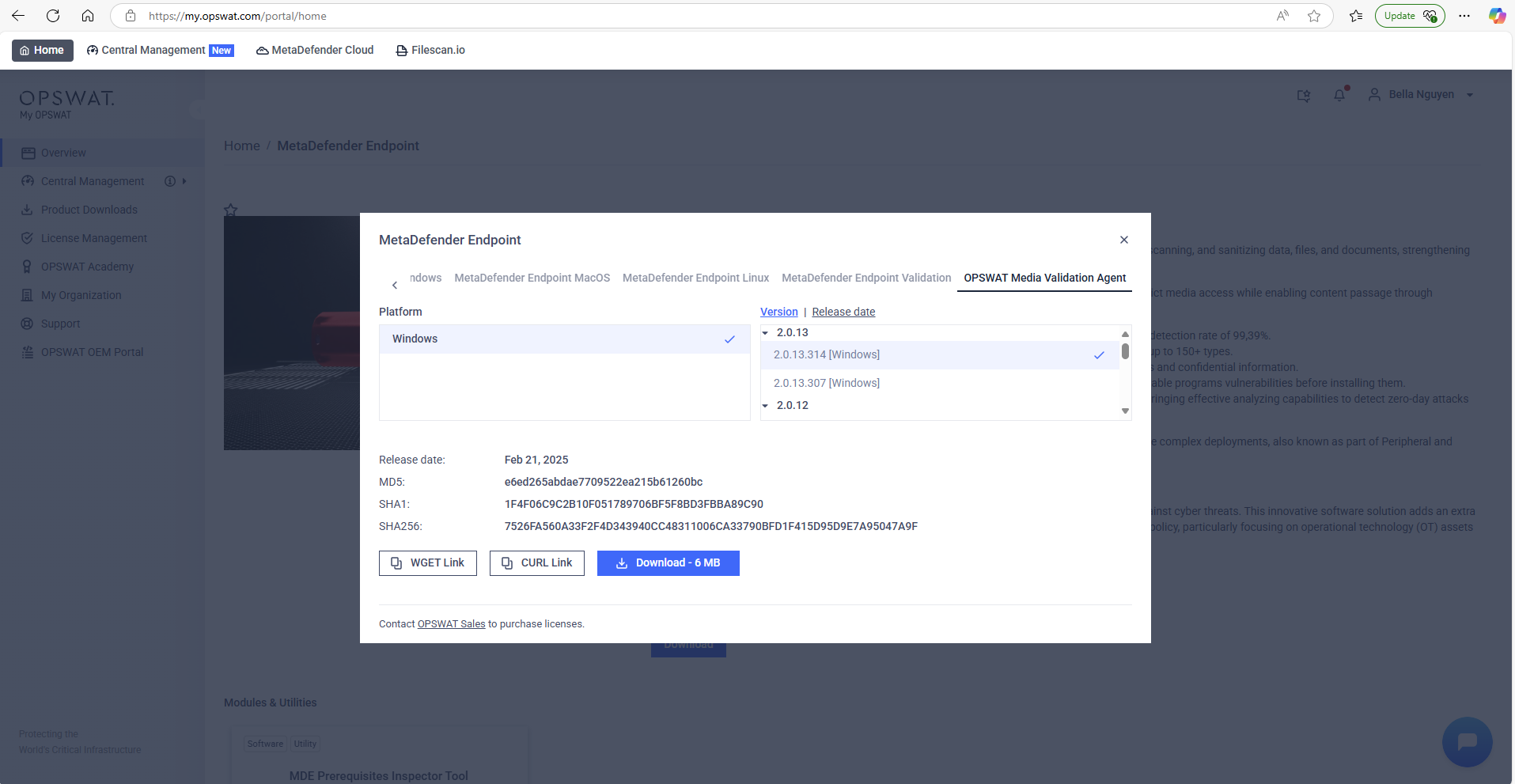This screenshot has width=1515, height=784.
Task: Expand Central Management sidebar arrow
Action: tap(184, 181)
